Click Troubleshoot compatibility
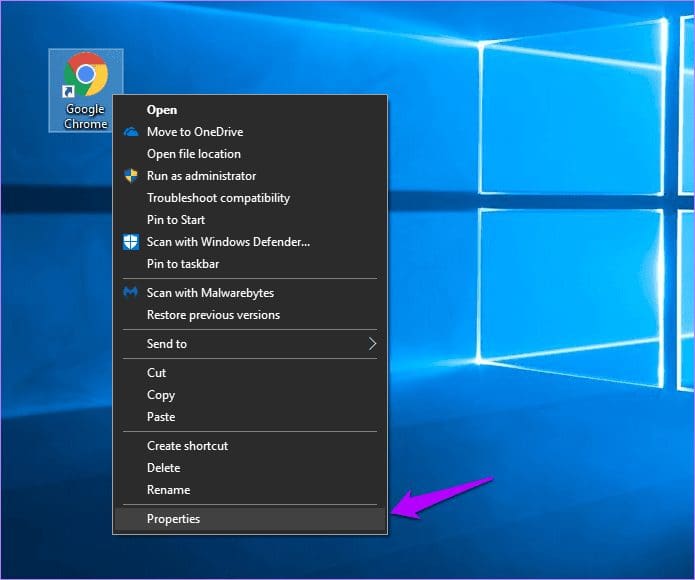Image resolution: width=695 pixels, height=580 pixels. [x=250, y=198]
